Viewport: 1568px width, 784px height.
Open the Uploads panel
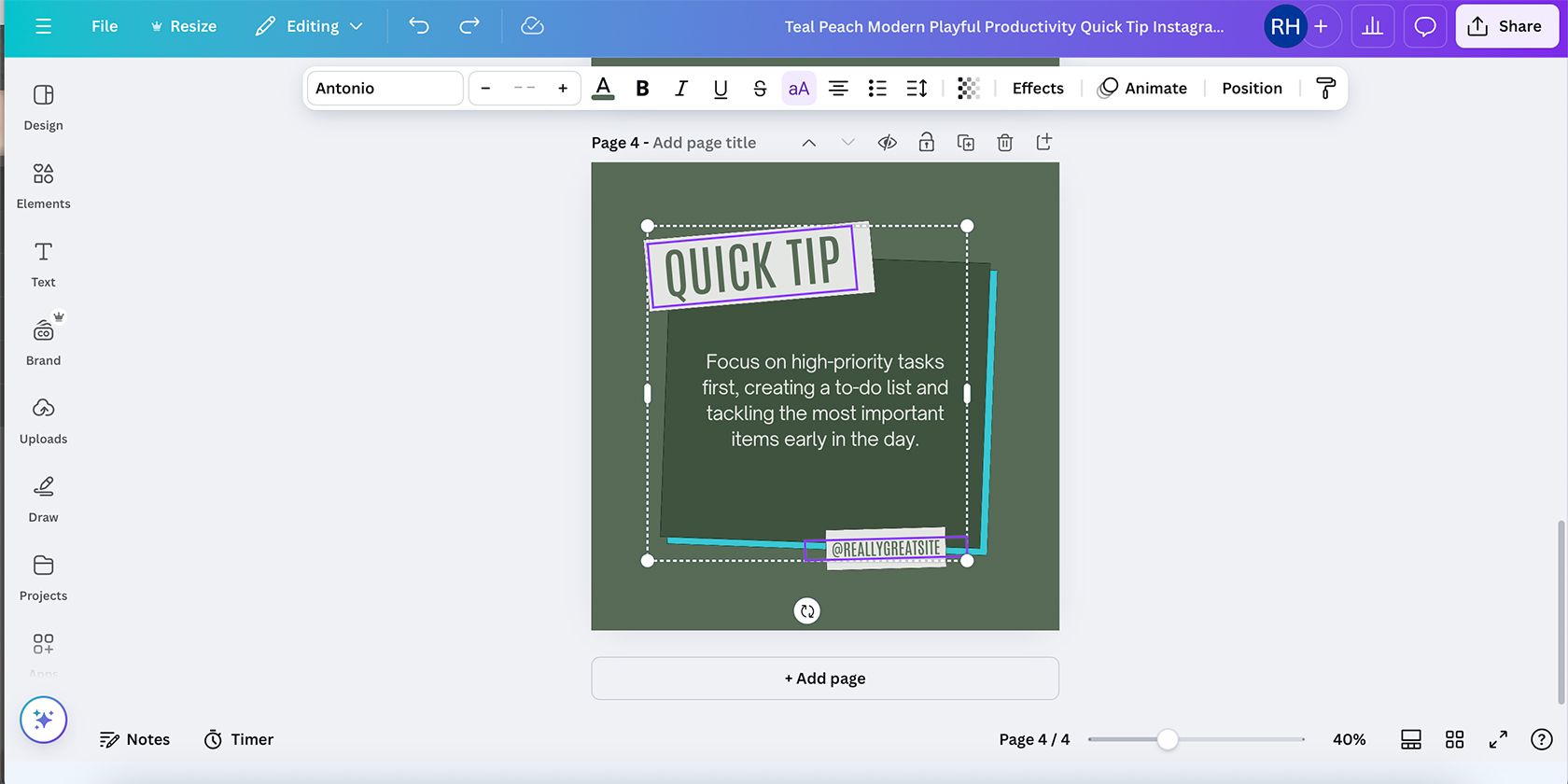point(43,421)
